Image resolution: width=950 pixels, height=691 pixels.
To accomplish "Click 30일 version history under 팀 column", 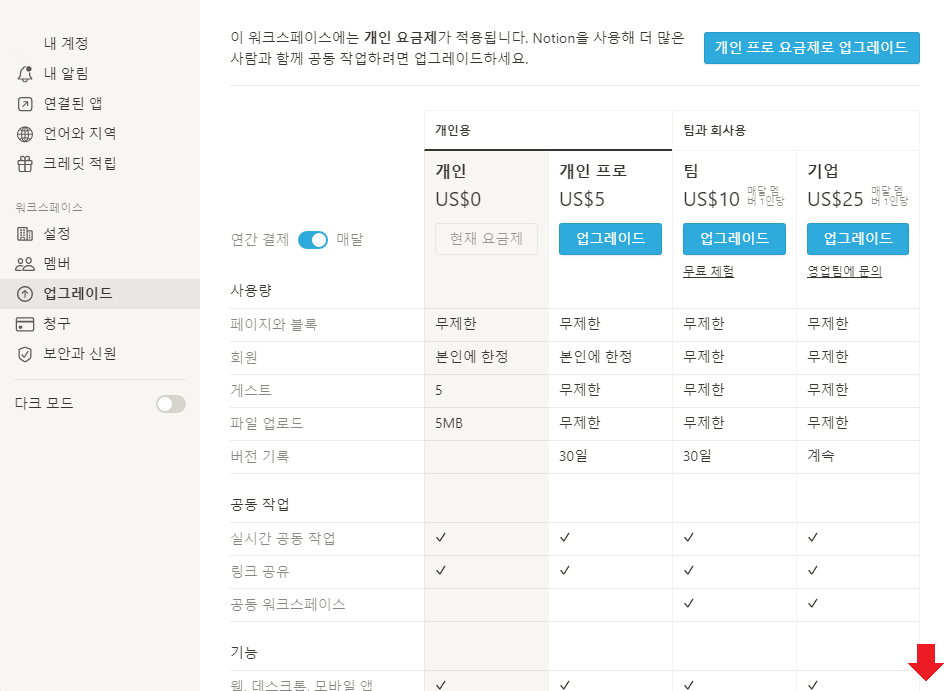I will 697,455.
